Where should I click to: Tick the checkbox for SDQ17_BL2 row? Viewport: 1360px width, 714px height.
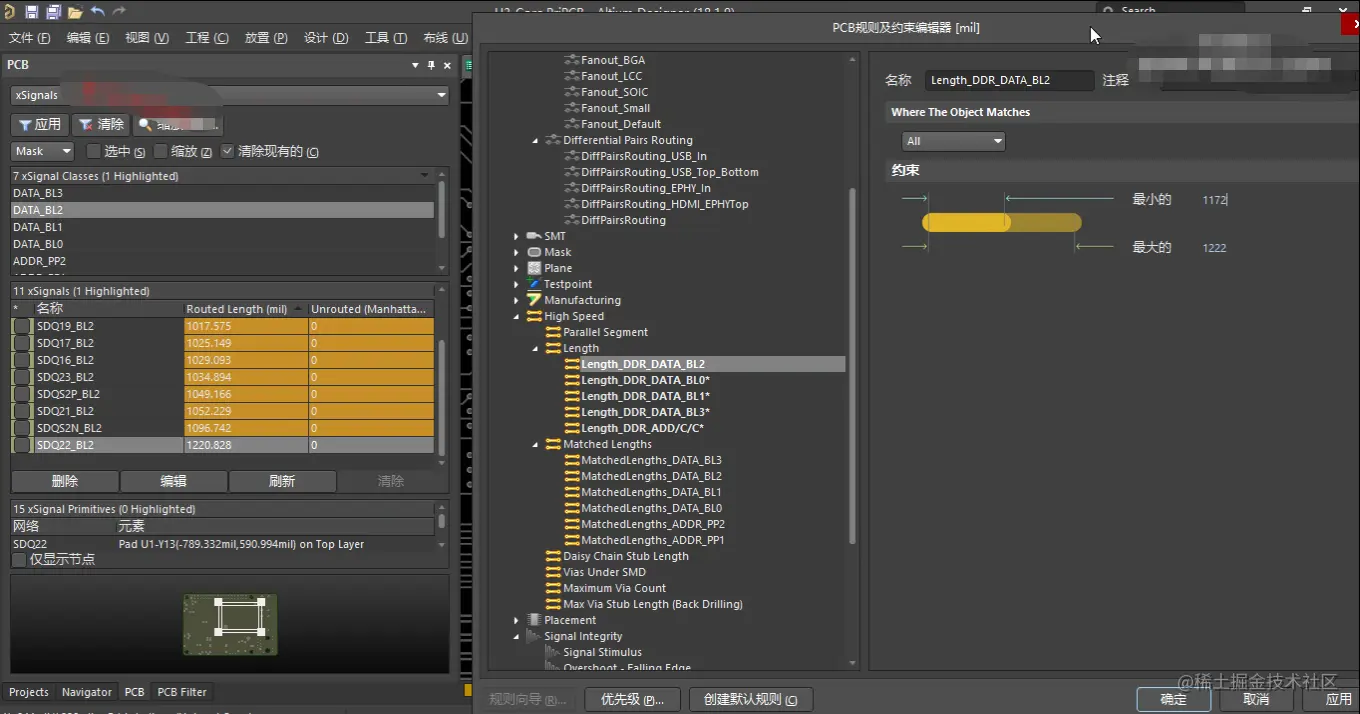(22, 343)
